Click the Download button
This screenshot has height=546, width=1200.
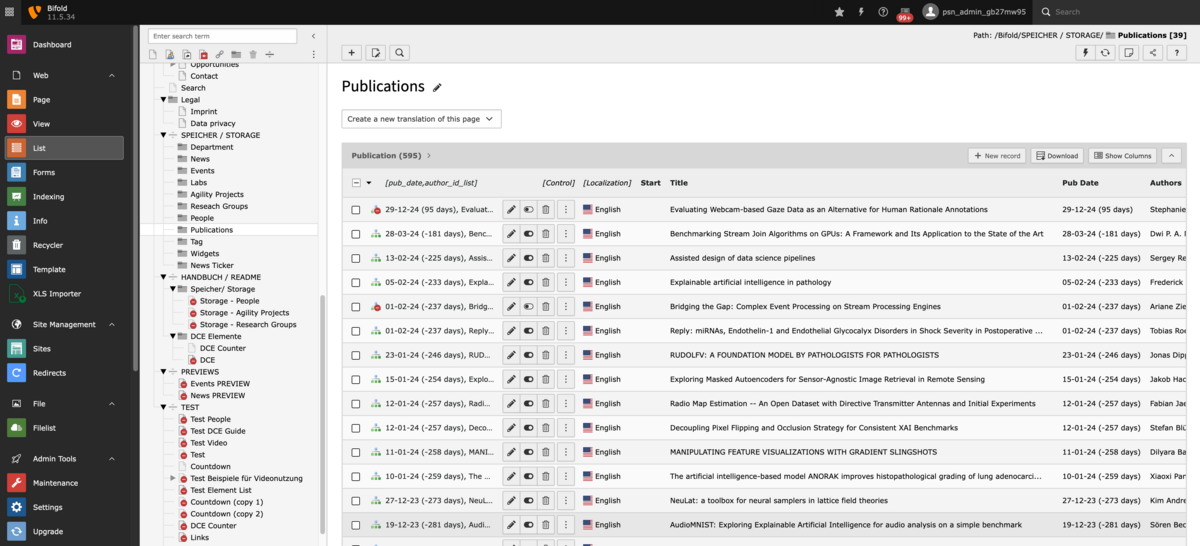[x=1057, y=156]
